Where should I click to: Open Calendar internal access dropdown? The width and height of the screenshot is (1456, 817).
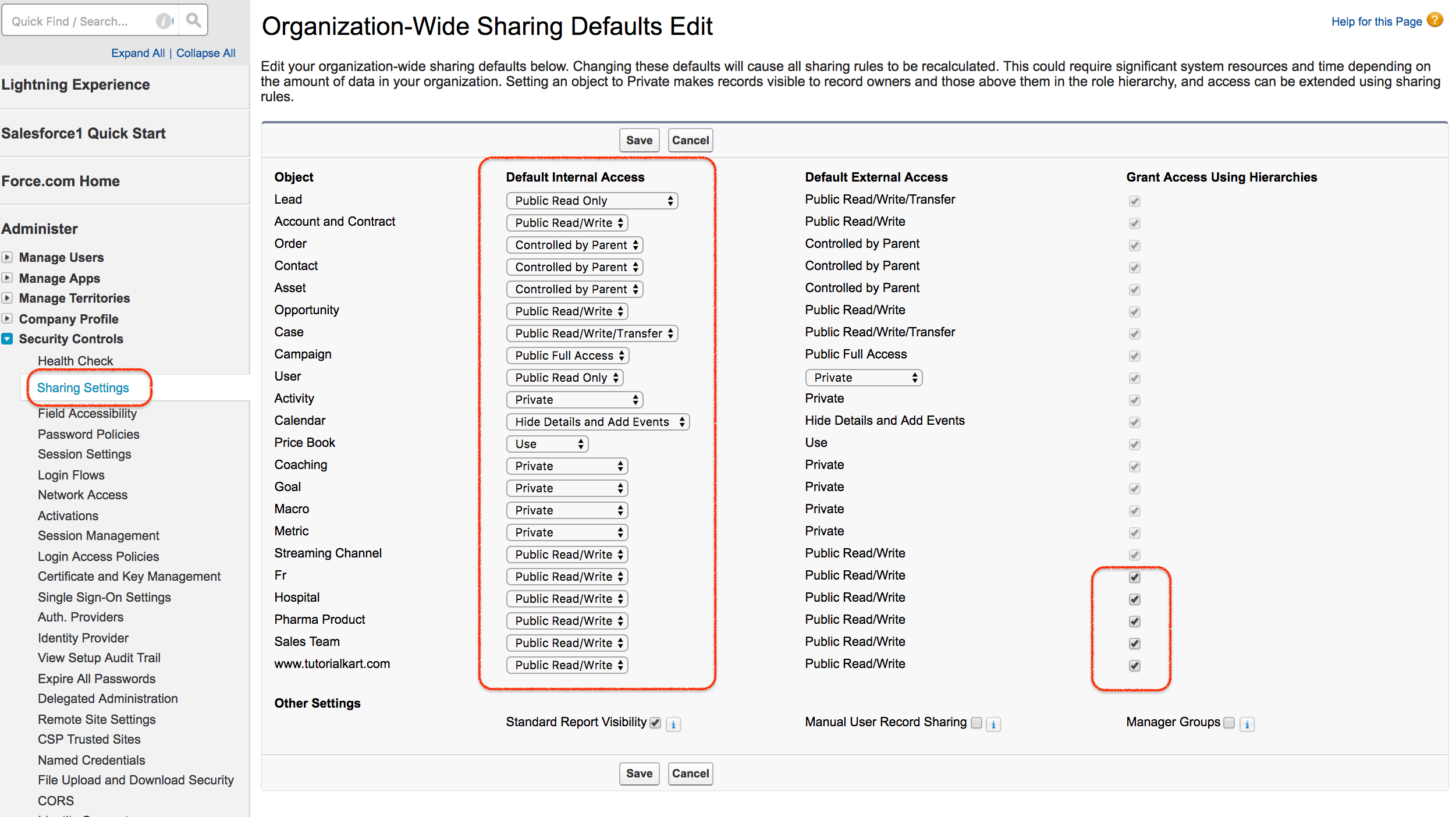[x=598, y=422]
